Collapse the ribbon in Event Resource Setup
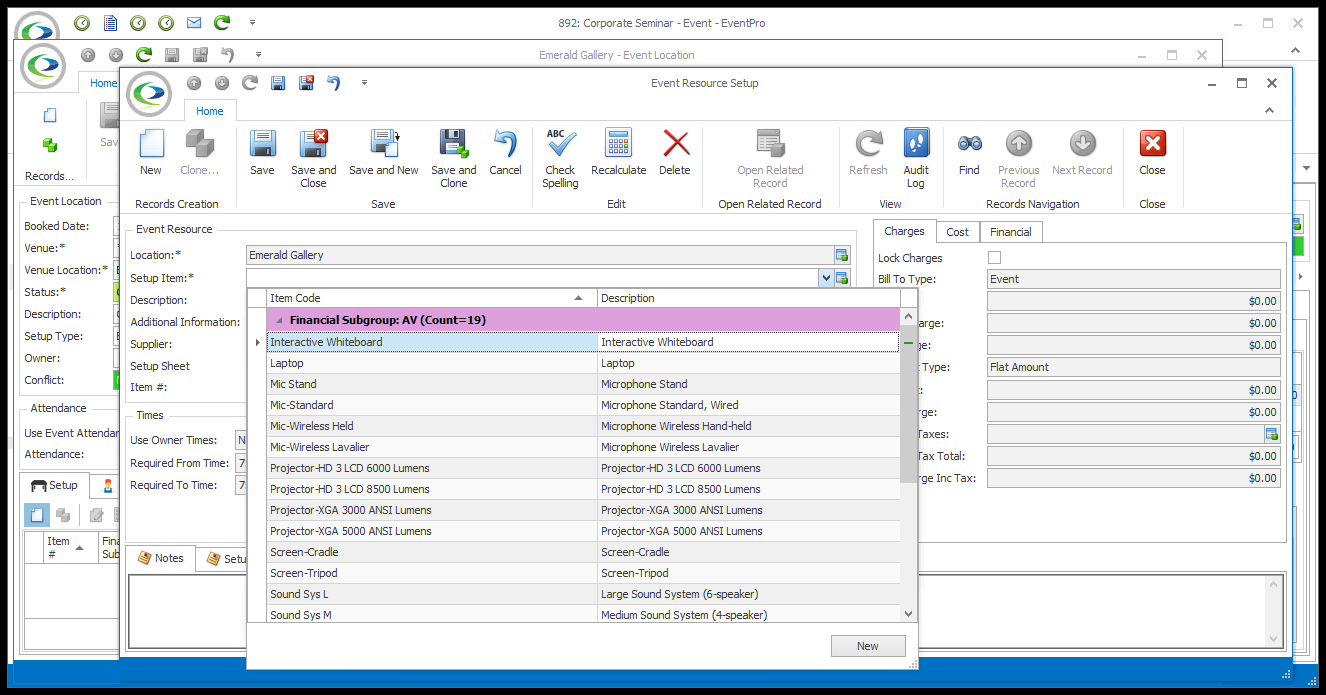The height and width of the screenshot is (695, 1326). (x=1270, y=111)
